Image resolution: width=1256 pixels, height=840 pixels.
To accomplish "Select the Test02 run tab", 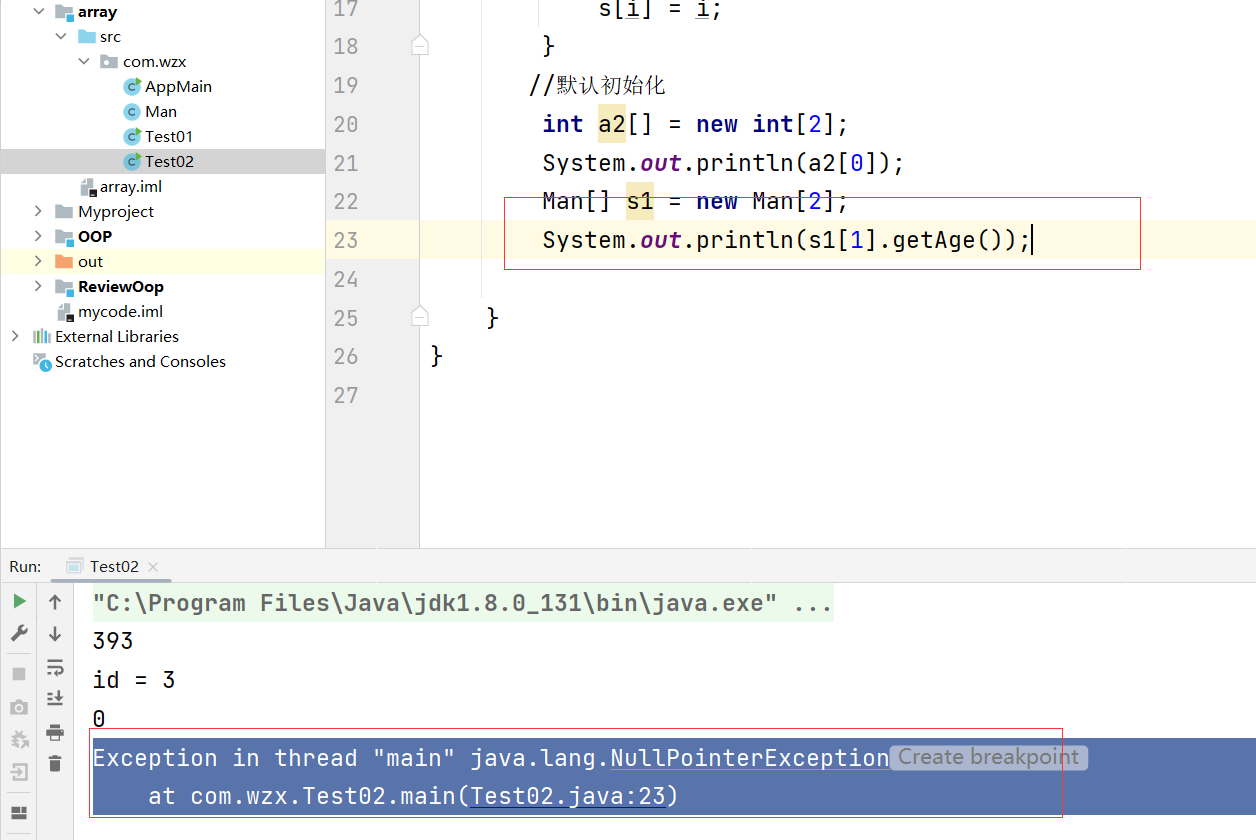I will point(114,566).
